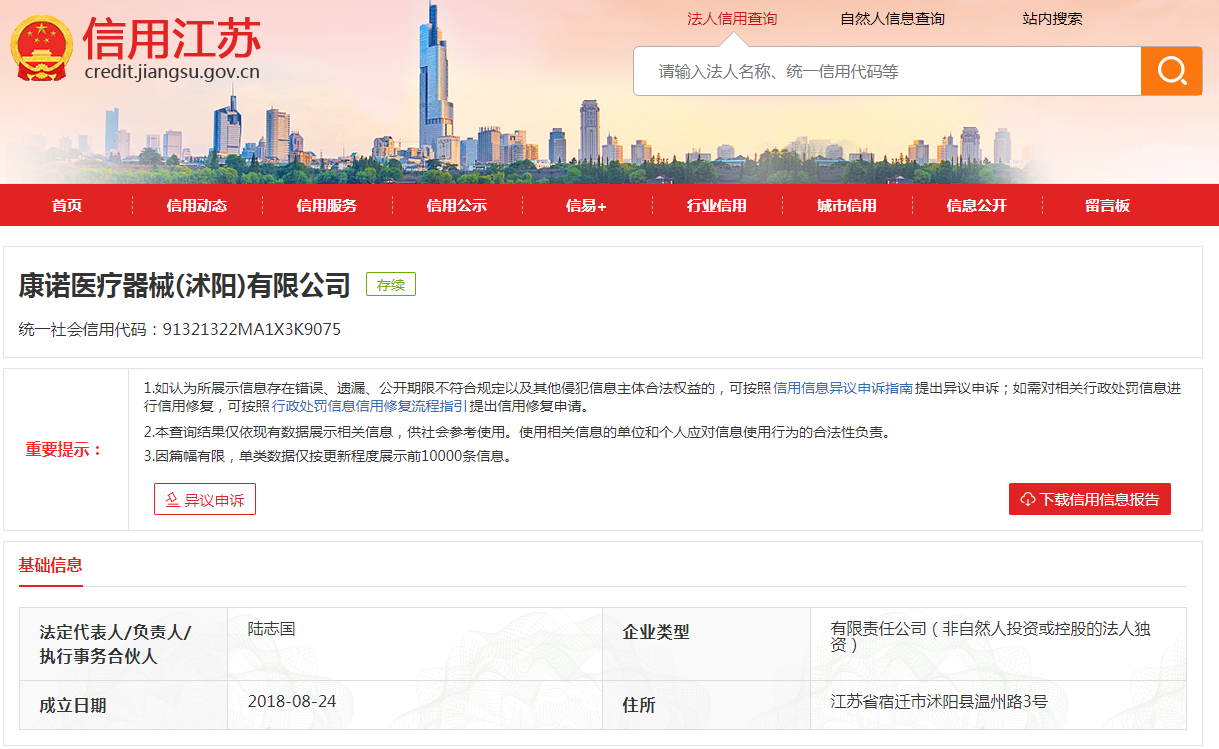Click the 信用信息异议申诉指南 link
This screenshot has height=749, width=1219.
pos(843,388)
